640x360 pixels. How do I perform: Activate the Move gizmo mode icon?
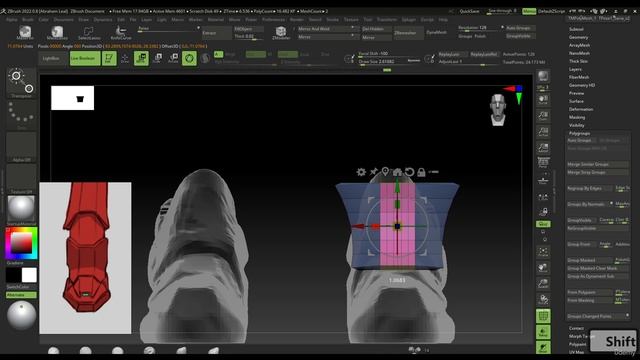click(x=141, y=58)
